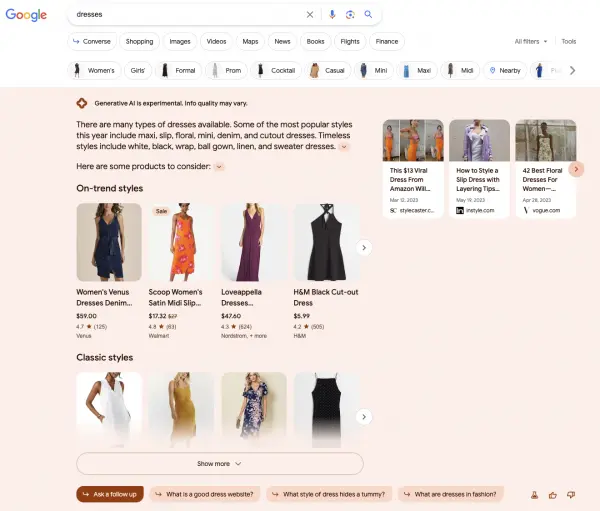Viewport: 600px width, 511px height.
Task: Switch to the News tab
Action: 282,41
